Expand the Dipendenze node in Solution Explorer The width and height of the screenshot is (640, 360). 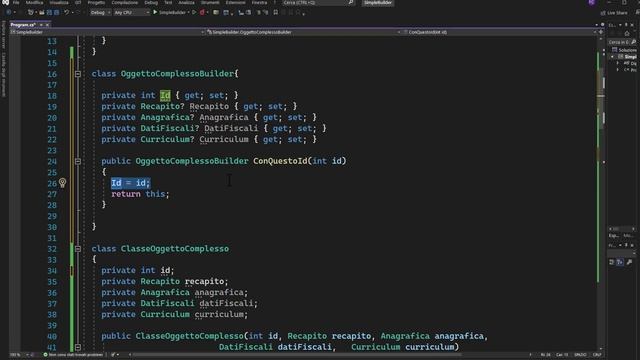[618, 63]
